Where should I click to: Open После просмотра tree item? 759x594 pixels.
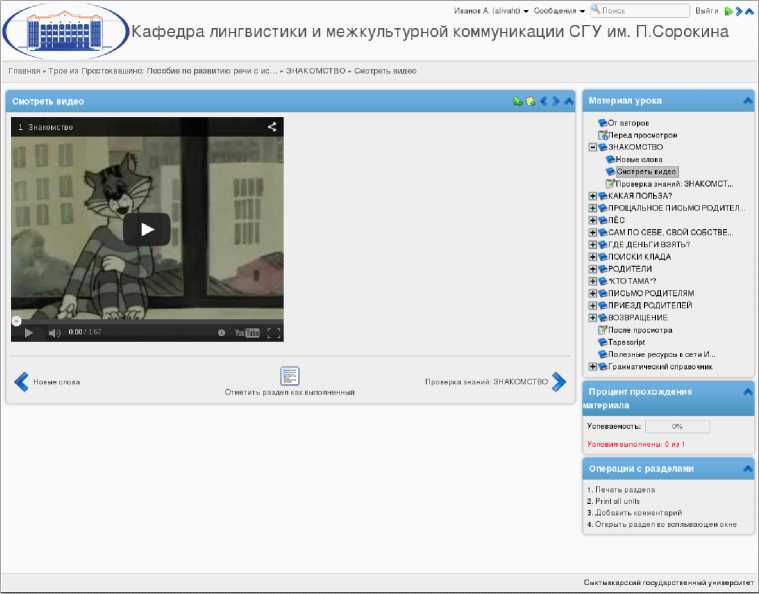(x=640, y=330)
